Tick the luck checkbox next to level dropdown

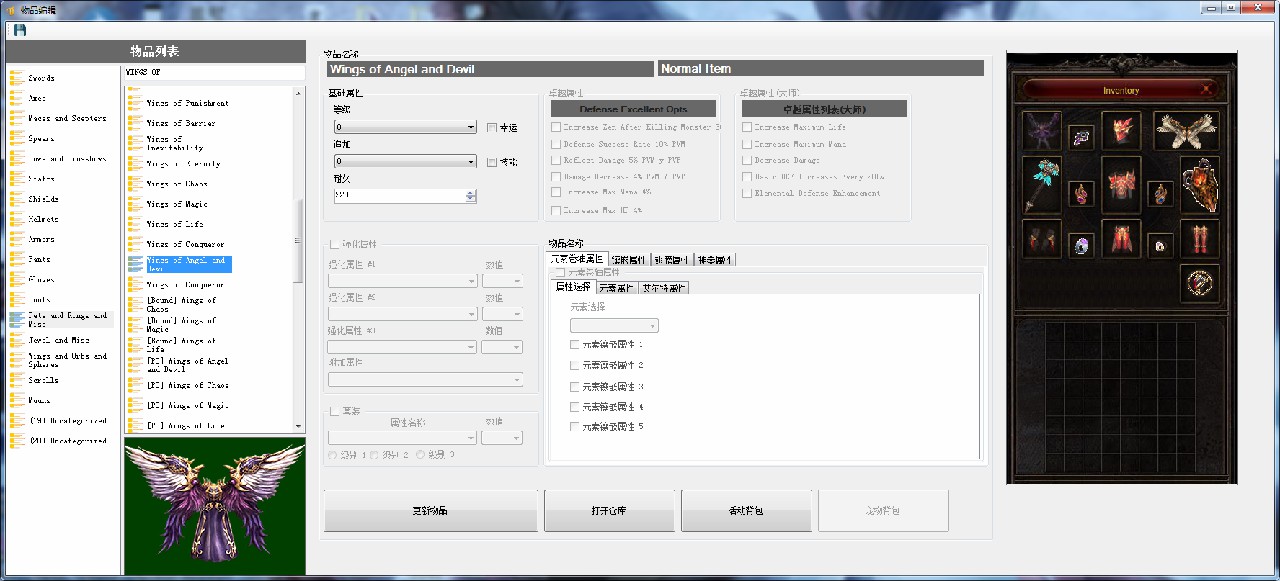tap(492, 127)
